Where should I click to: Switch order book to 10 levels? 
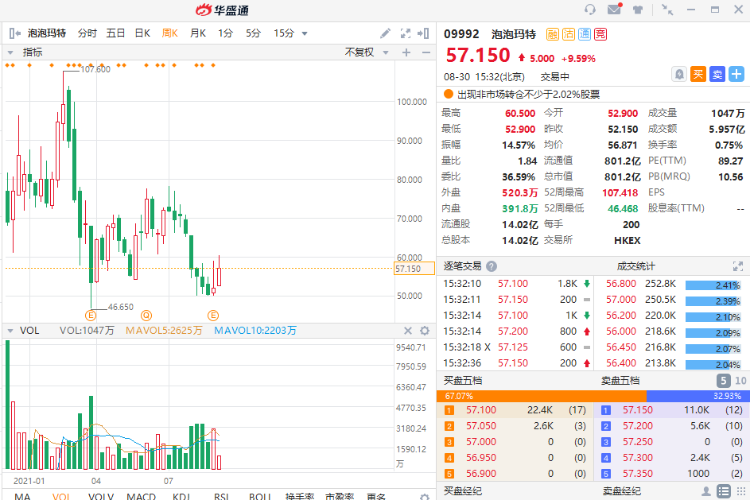[740, 380]
